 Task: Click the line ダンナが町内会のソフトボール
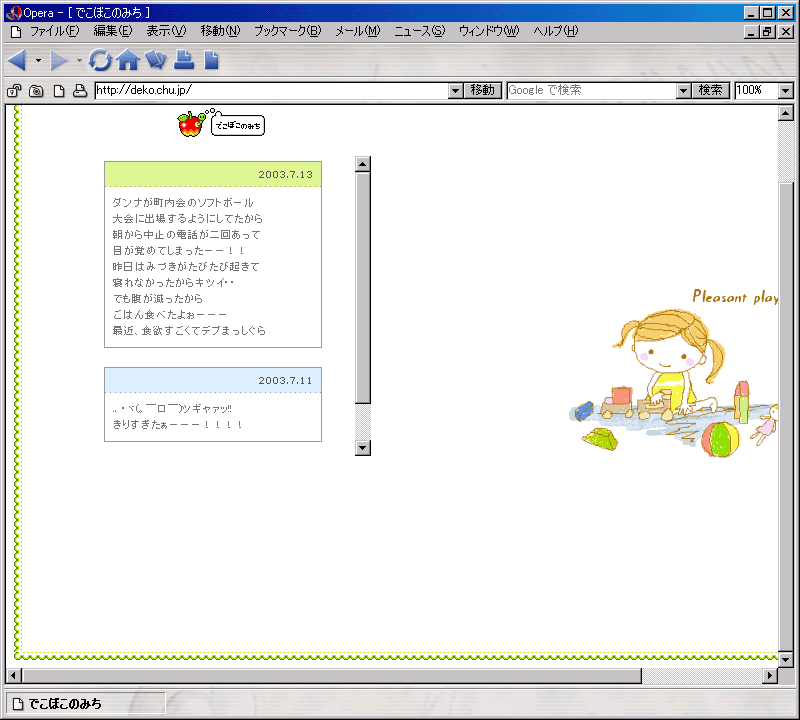[183, 203]
